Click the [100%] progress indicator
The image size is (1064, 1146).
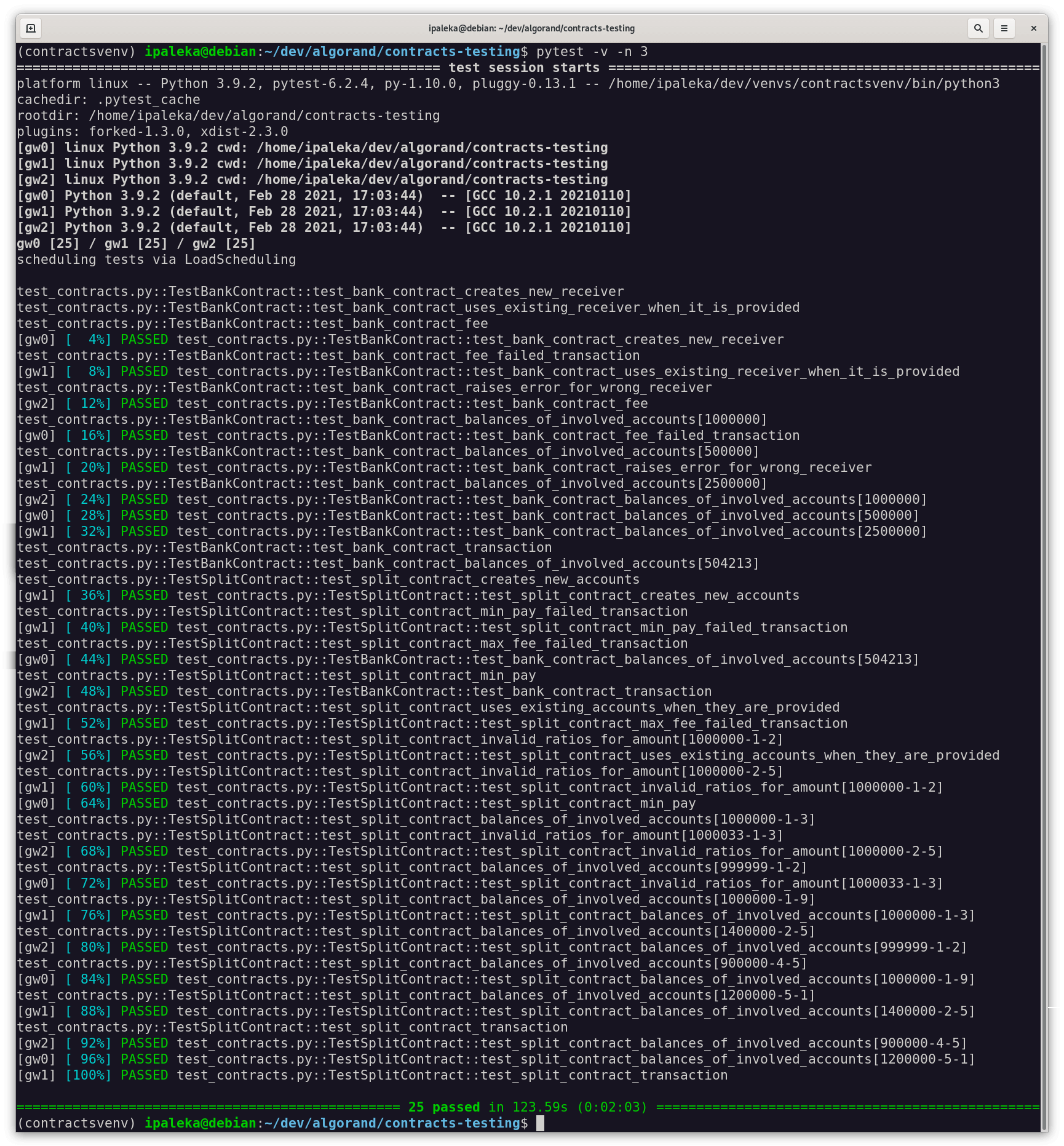(87, 1075)
